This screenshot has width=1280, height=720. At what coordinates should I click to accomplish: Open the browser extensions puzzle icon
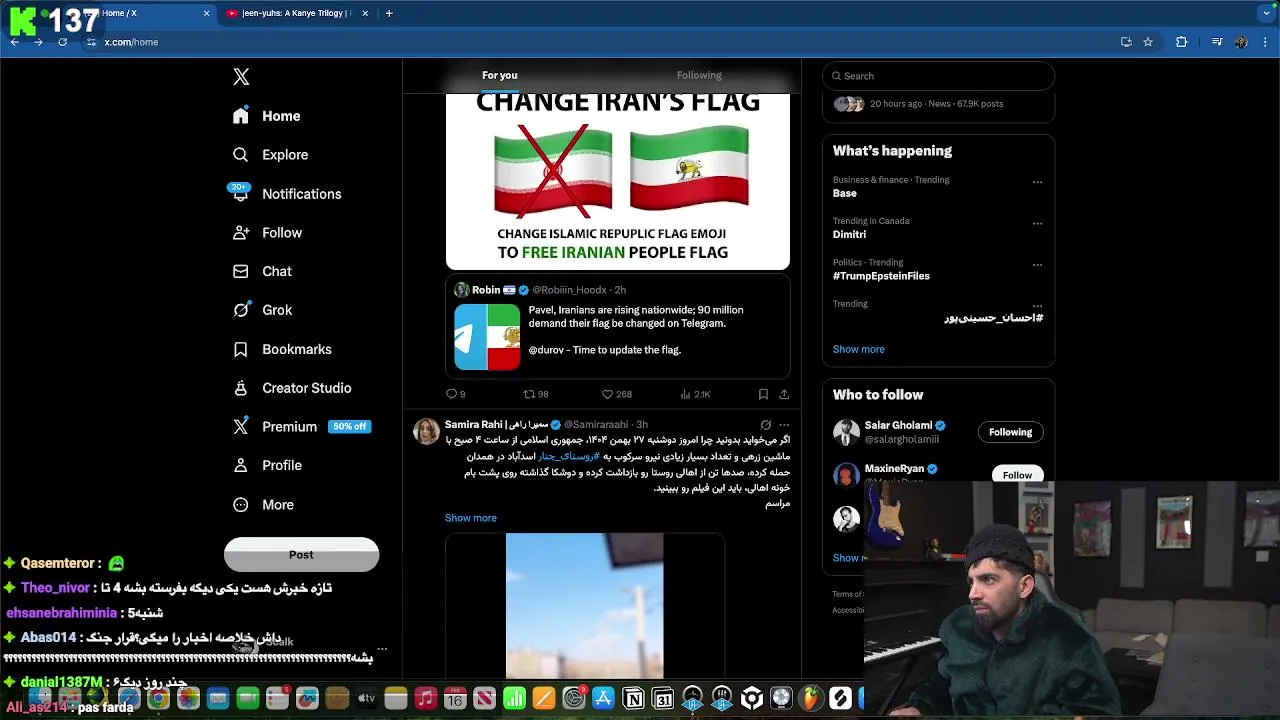coord(1181,42)
